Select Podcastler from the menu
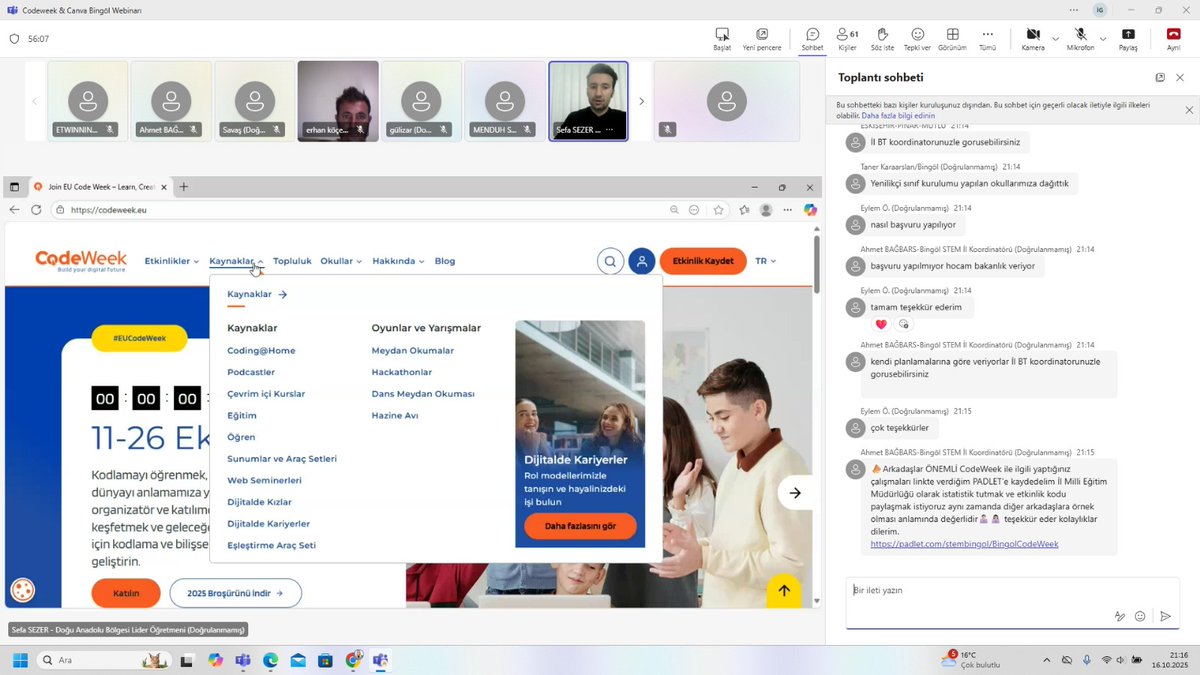This screenshot has height=675, width=1200. [x=251, y=372]
